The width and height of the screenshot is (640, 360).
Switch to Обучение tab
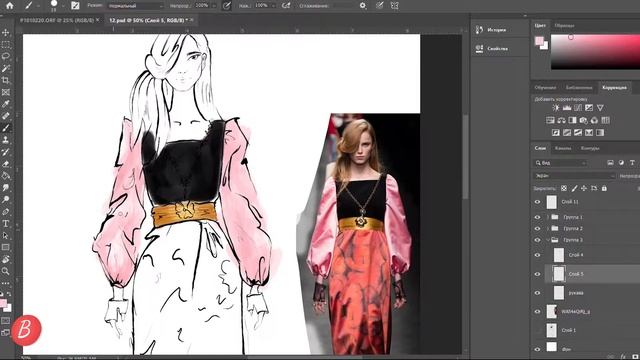coord(545,88)
